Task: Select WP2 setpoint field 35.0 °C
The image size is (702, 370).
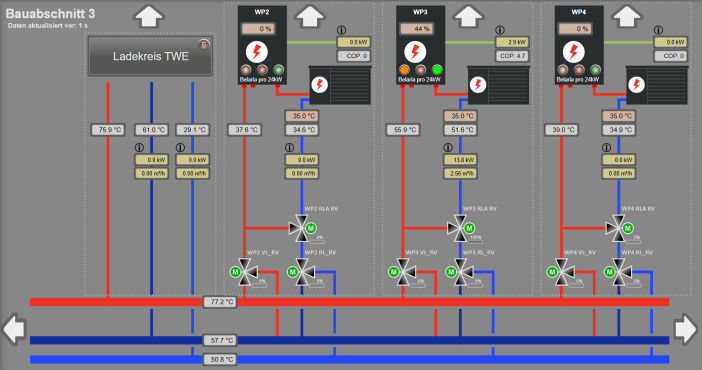Action: 302,116
